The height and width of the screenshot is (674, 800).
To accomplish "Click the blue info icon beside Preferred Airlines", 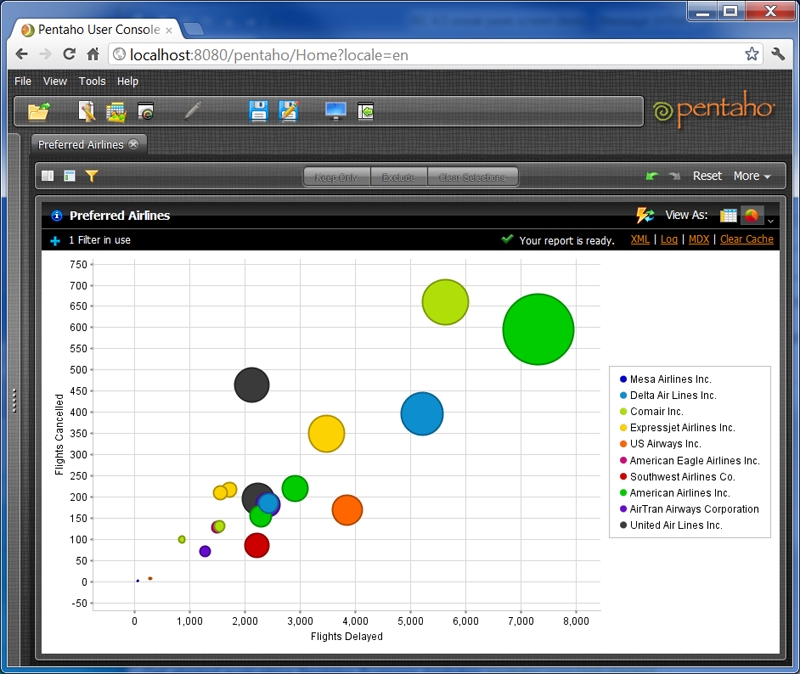I will point(57,216).
